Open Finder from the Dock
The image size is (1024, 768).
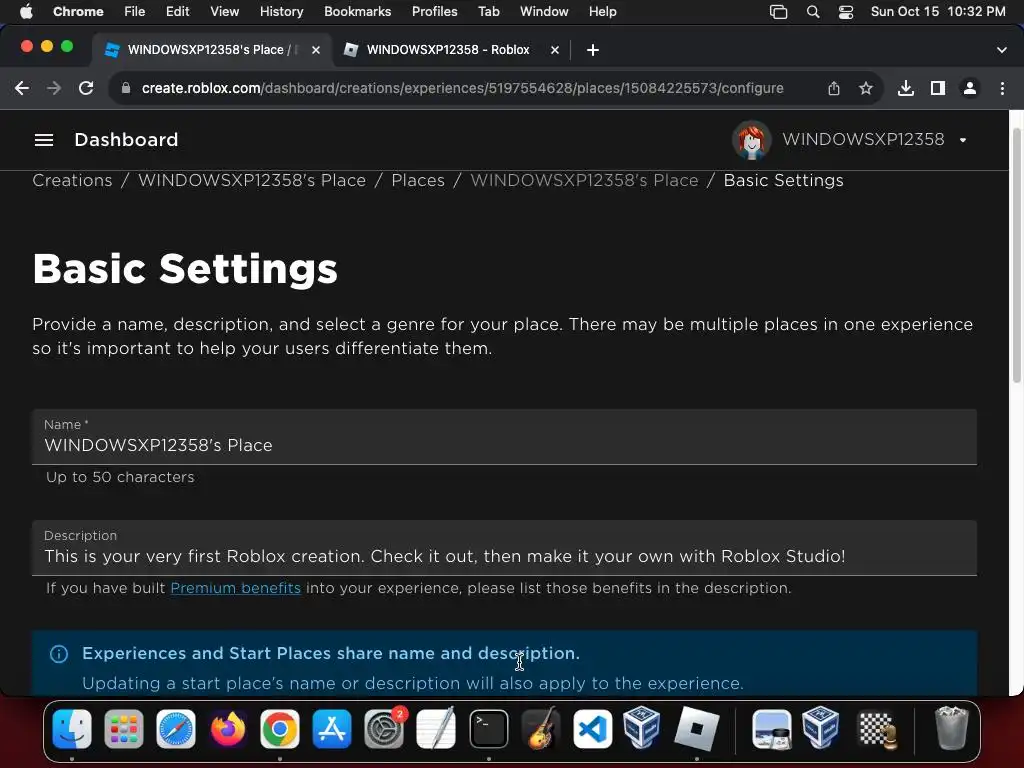72,729
